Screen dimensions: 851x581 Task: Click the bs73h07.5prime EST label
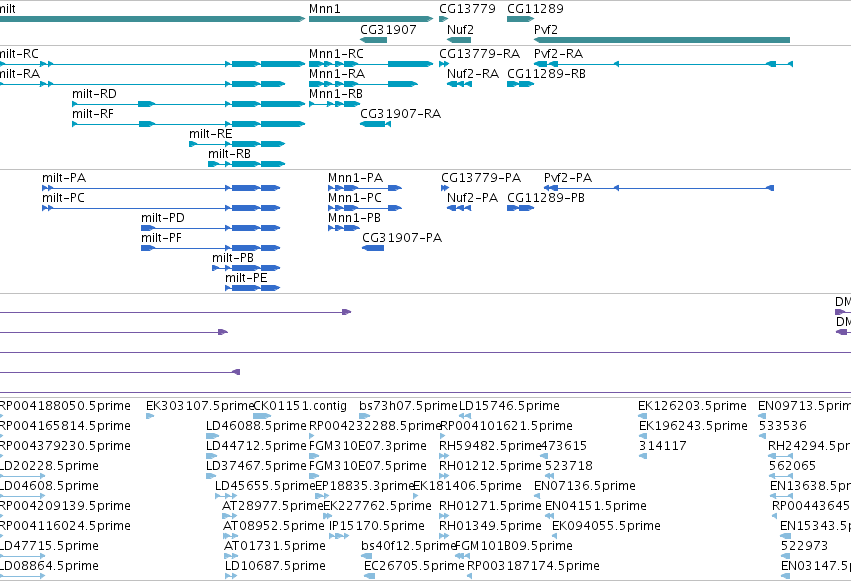coord(408,406)
